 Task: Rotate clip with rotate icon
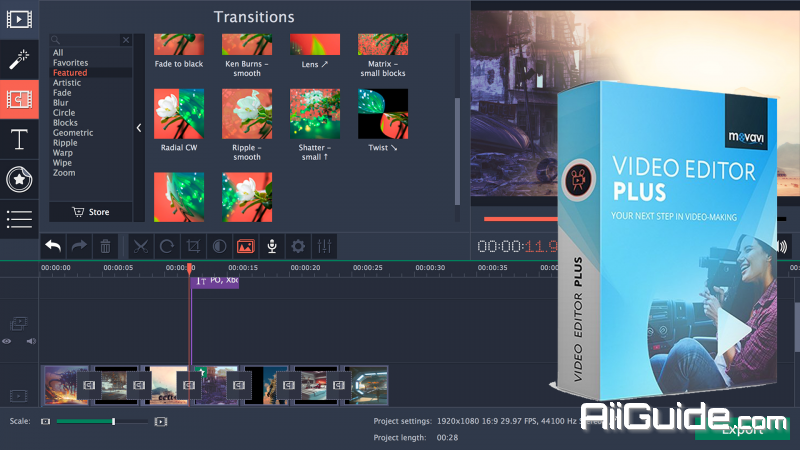click(x=167, y=246)
